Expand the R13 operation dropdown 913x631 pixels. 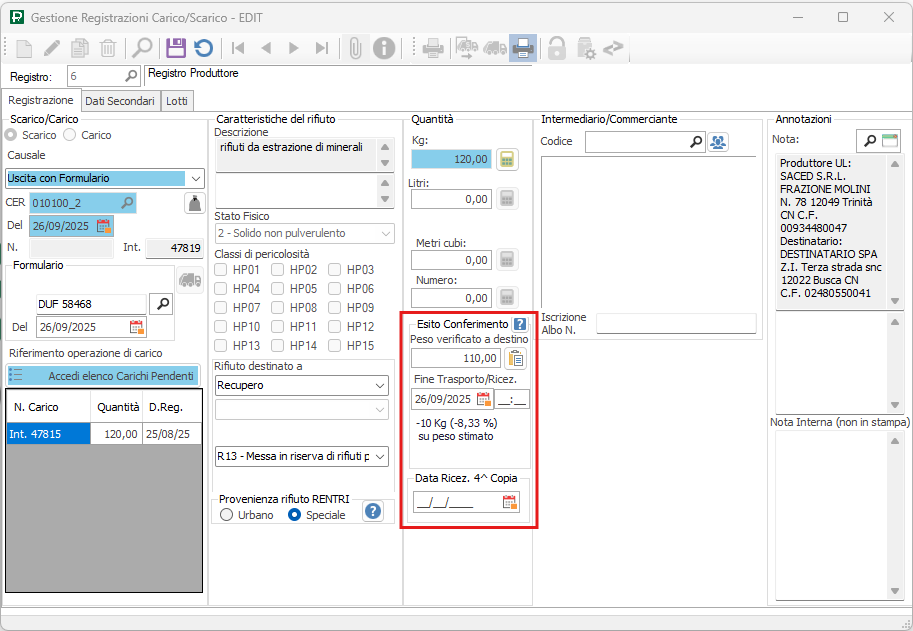379,456
